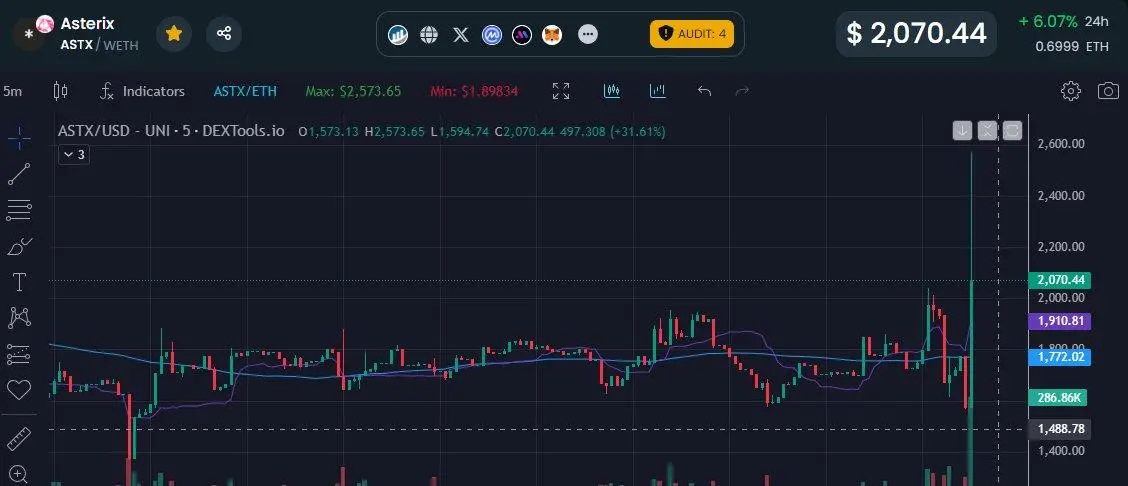Click the 2,600.00 price axis label
Viewport: 1128px width, 486px height.
point(1061,144)
